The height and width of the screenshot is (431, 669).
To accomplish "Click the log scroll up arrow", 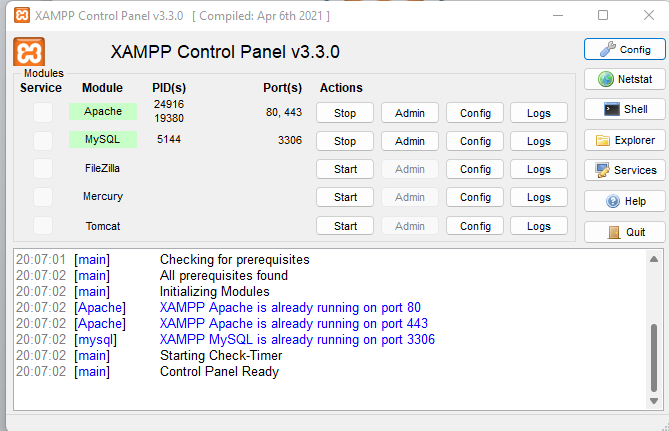I will tap(654, 259).
